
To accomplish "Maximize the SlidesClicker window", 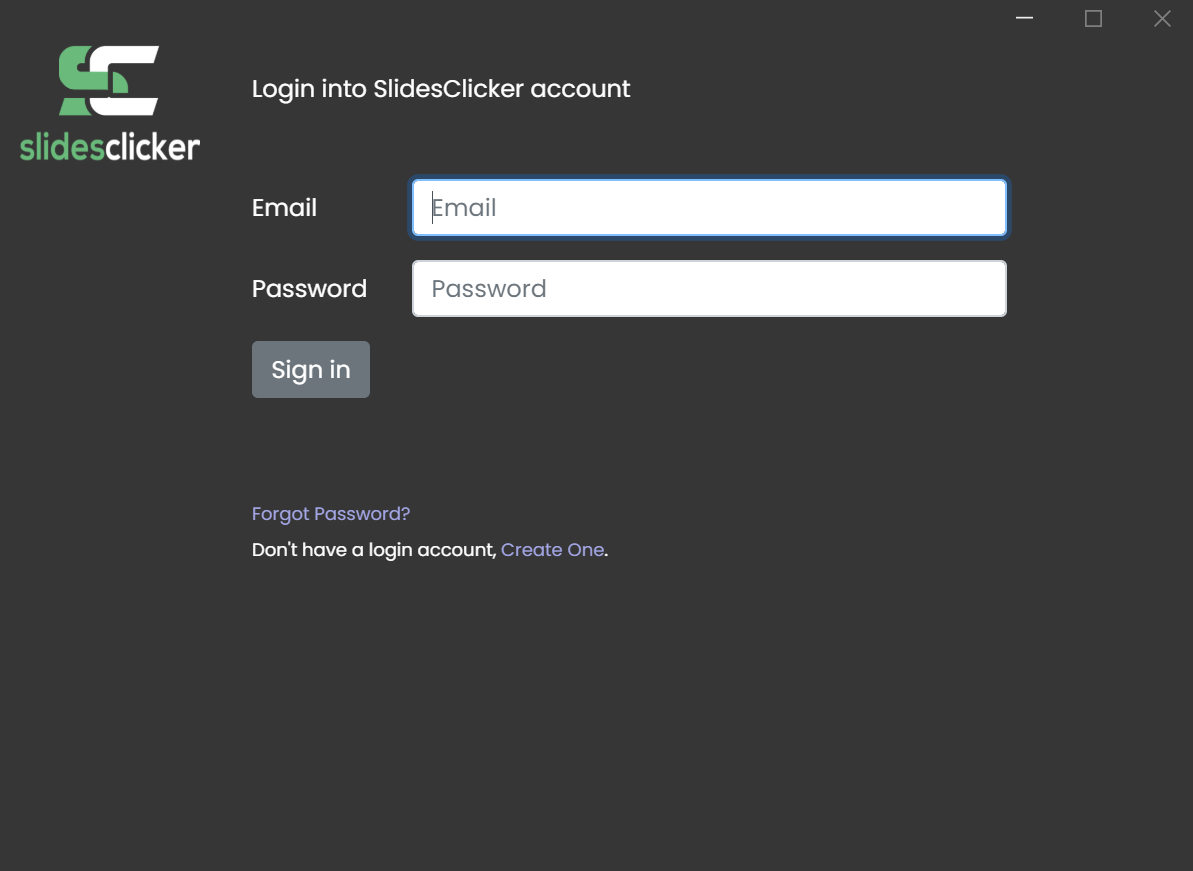I will coord(1093,18).
